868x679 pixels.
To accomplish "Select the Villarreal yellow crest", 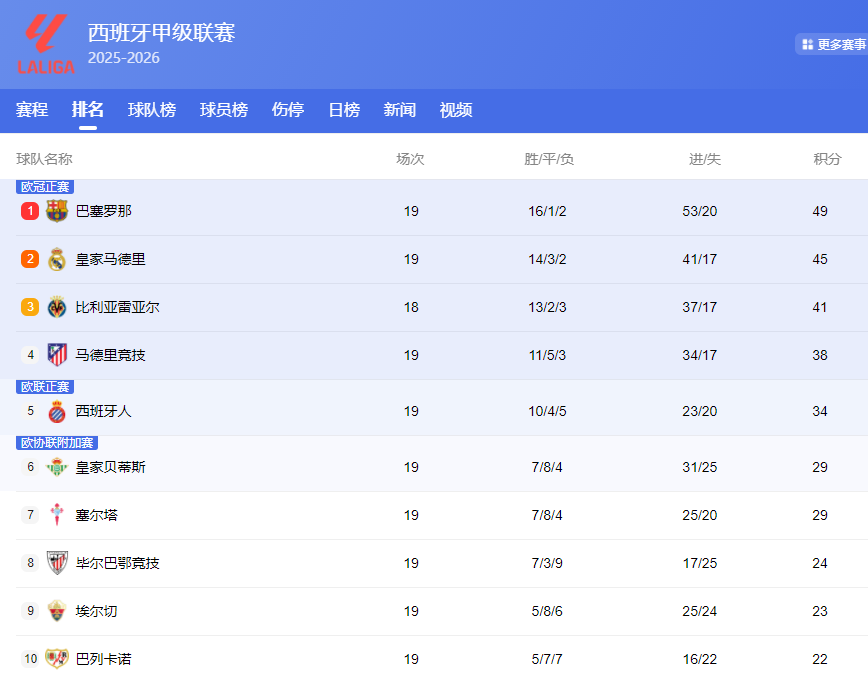I will (56, 307).
